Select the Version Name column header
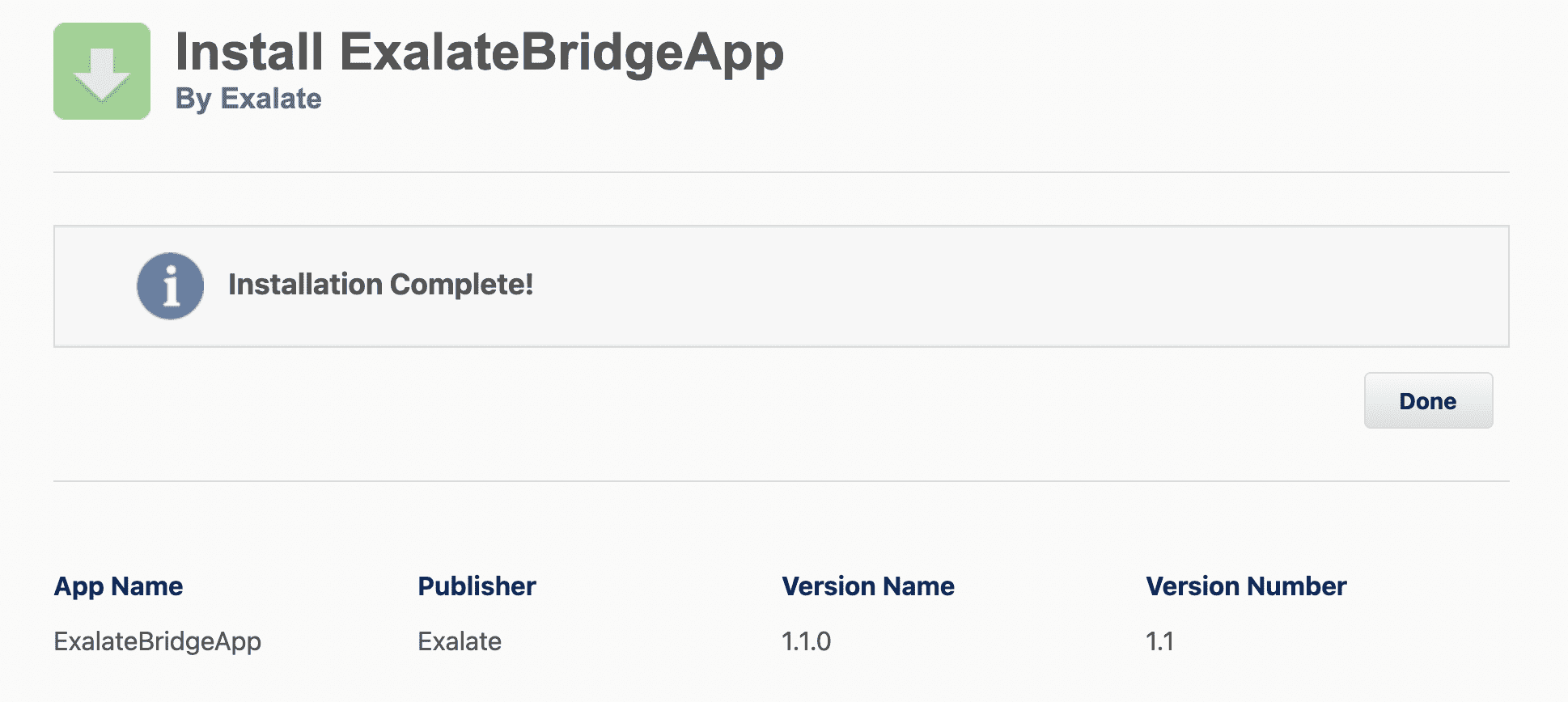Image resolution: width=1568 pixels, height=702 pixels. pos(867,586)
